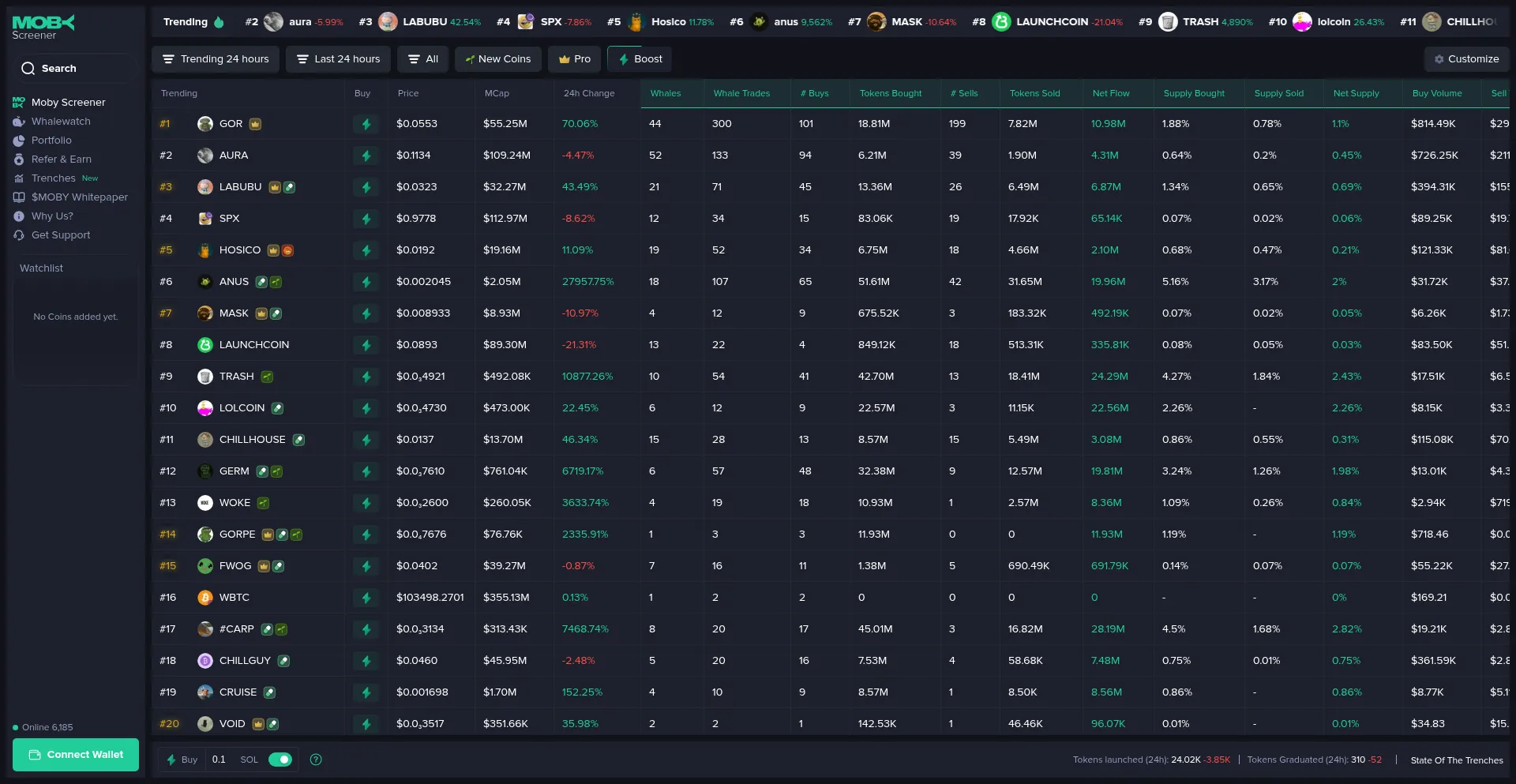Open the Last 24 hours filter
The width and height of the screenshot is (1516, 784).
338,59
